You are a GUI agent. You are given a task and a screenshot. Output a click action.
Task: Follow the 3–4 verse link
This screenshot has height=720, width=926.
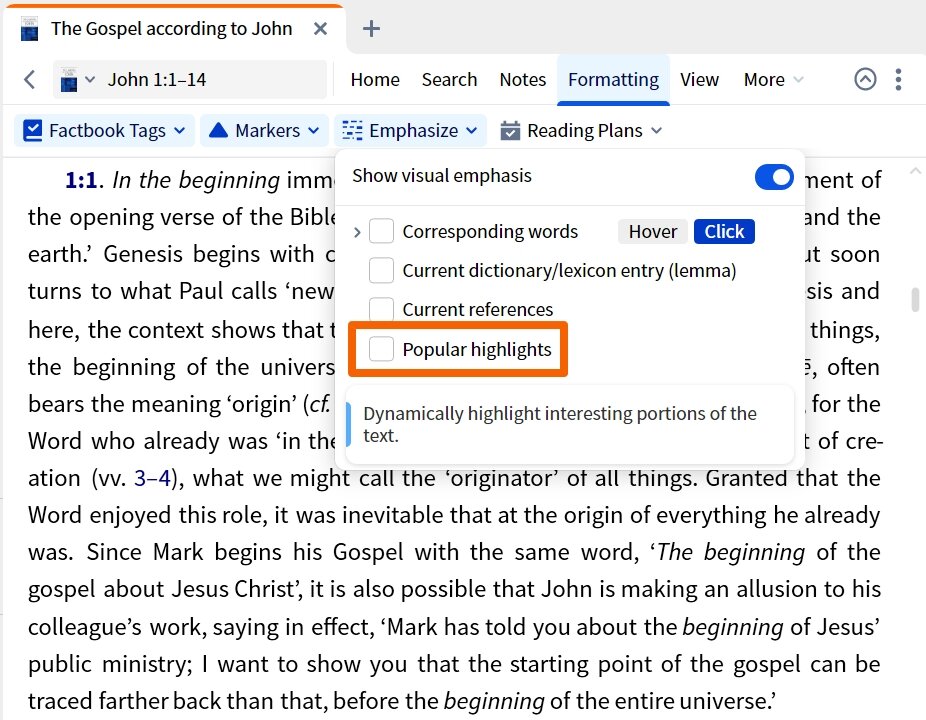[x=152, y=478]
